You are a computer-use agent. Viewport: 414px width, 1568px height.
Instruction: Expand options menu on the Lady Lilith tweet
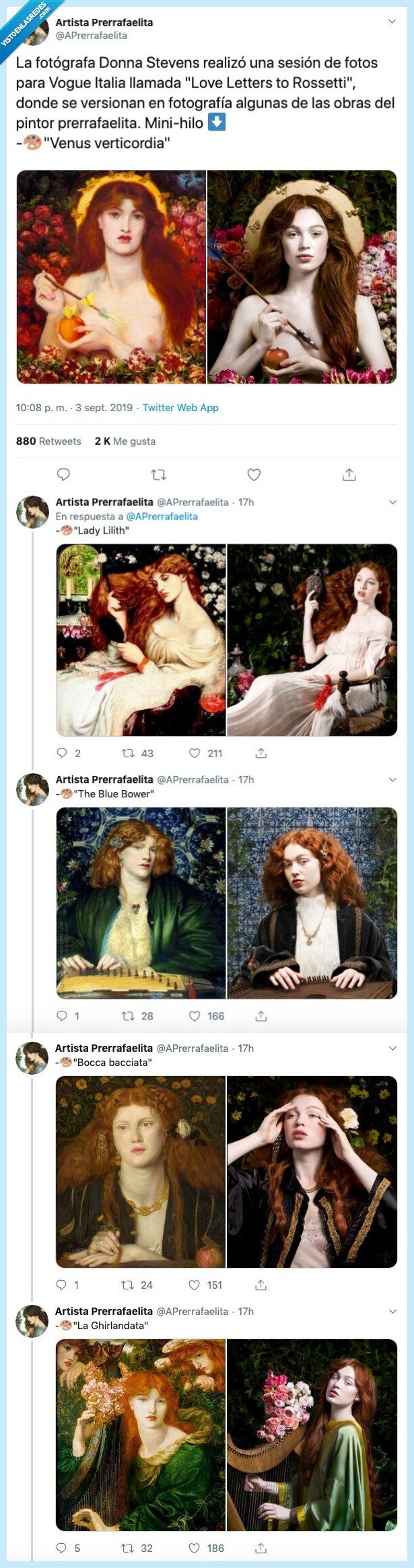(393, 503)
